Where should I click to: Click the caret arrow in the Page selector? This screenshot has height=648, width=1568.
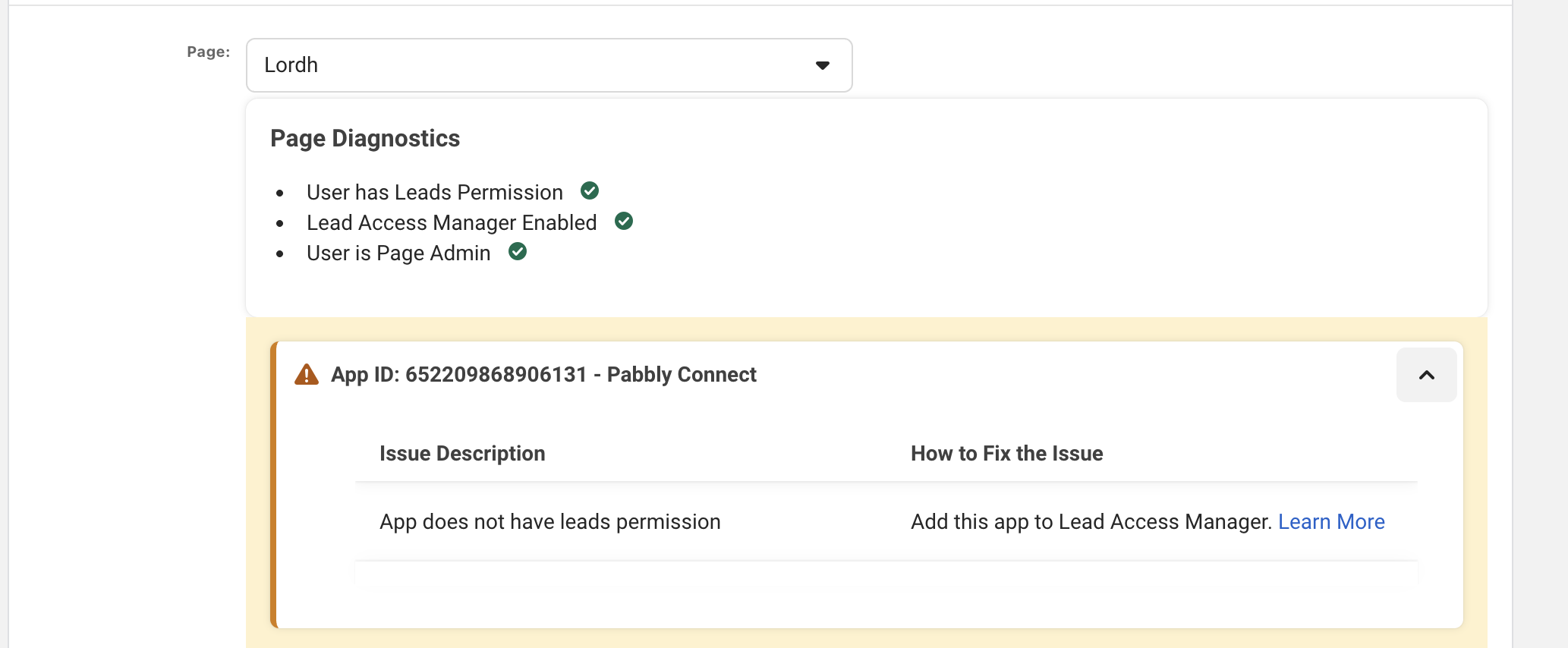coord(822,65)
